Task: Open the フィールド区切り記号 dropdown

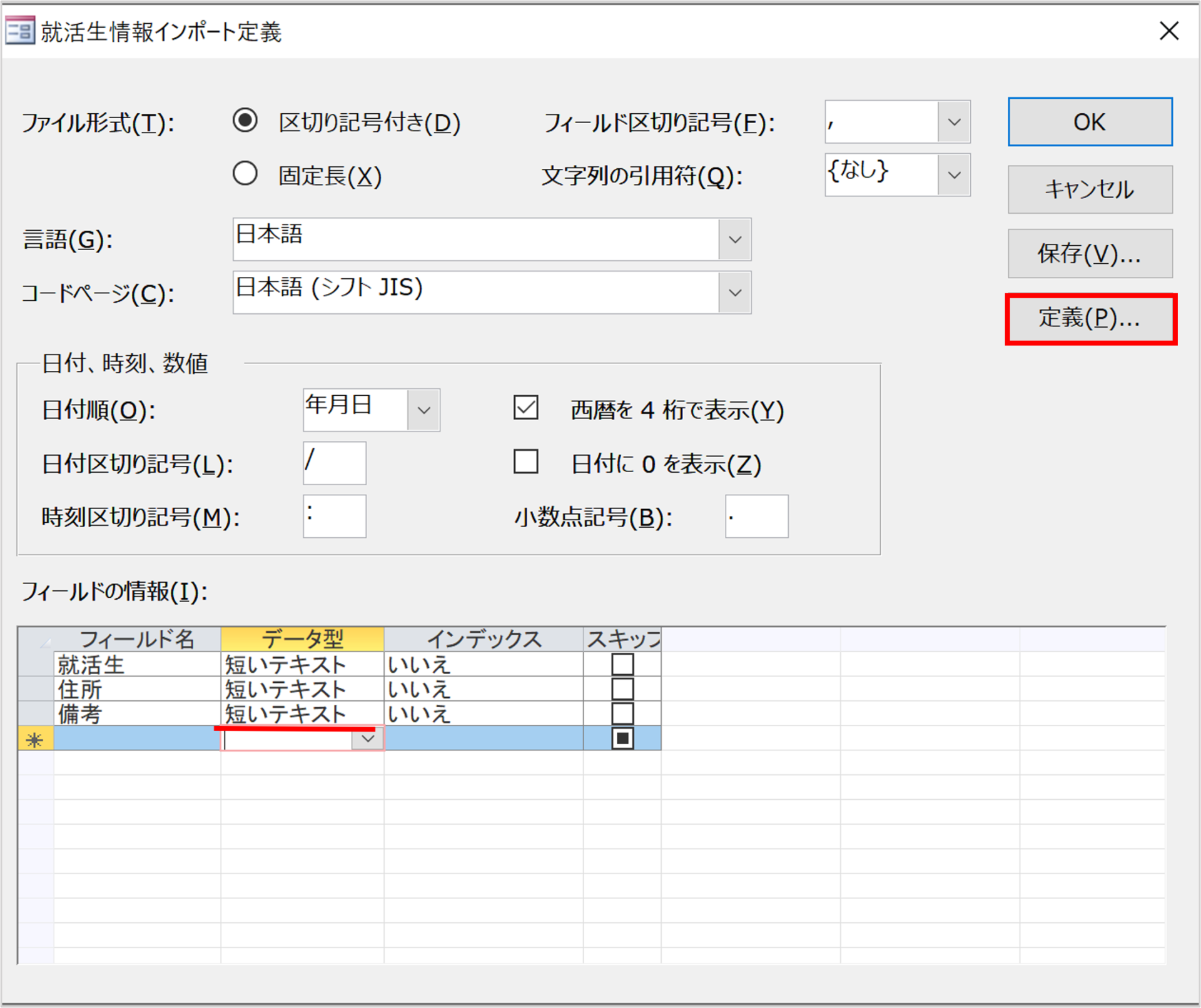Action: coord(953,121)
